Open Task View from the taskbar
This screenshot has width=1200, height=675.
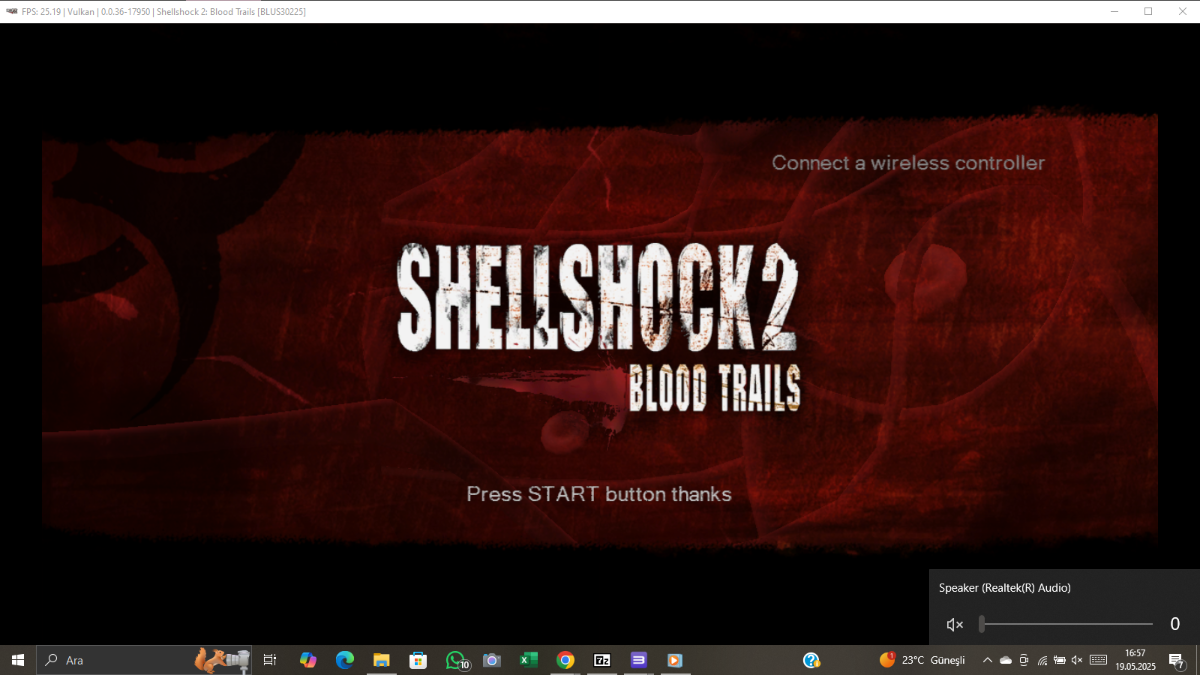(270, 660)
